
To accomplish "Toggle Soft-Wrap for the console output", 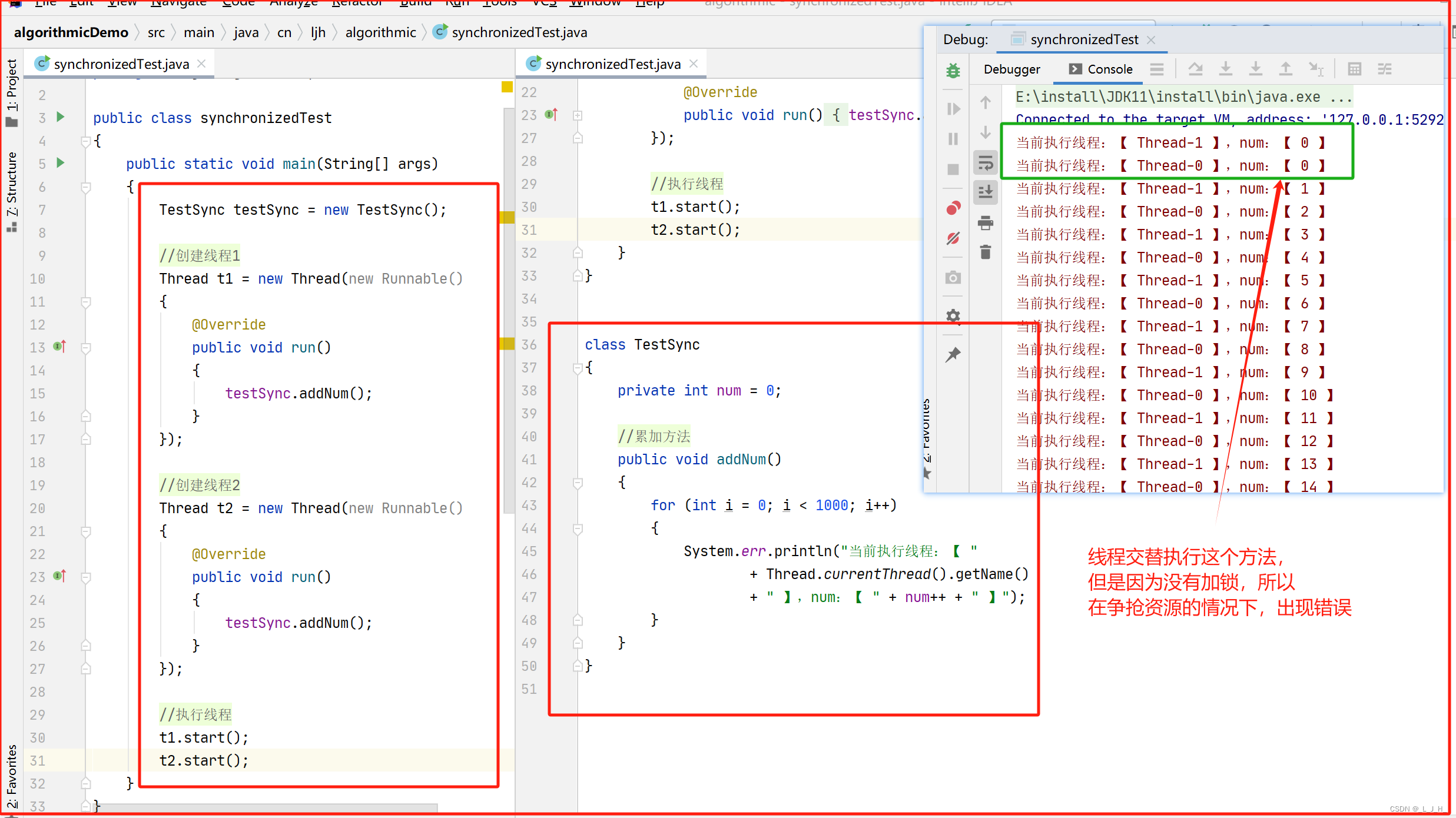I will tap(986, 162).
